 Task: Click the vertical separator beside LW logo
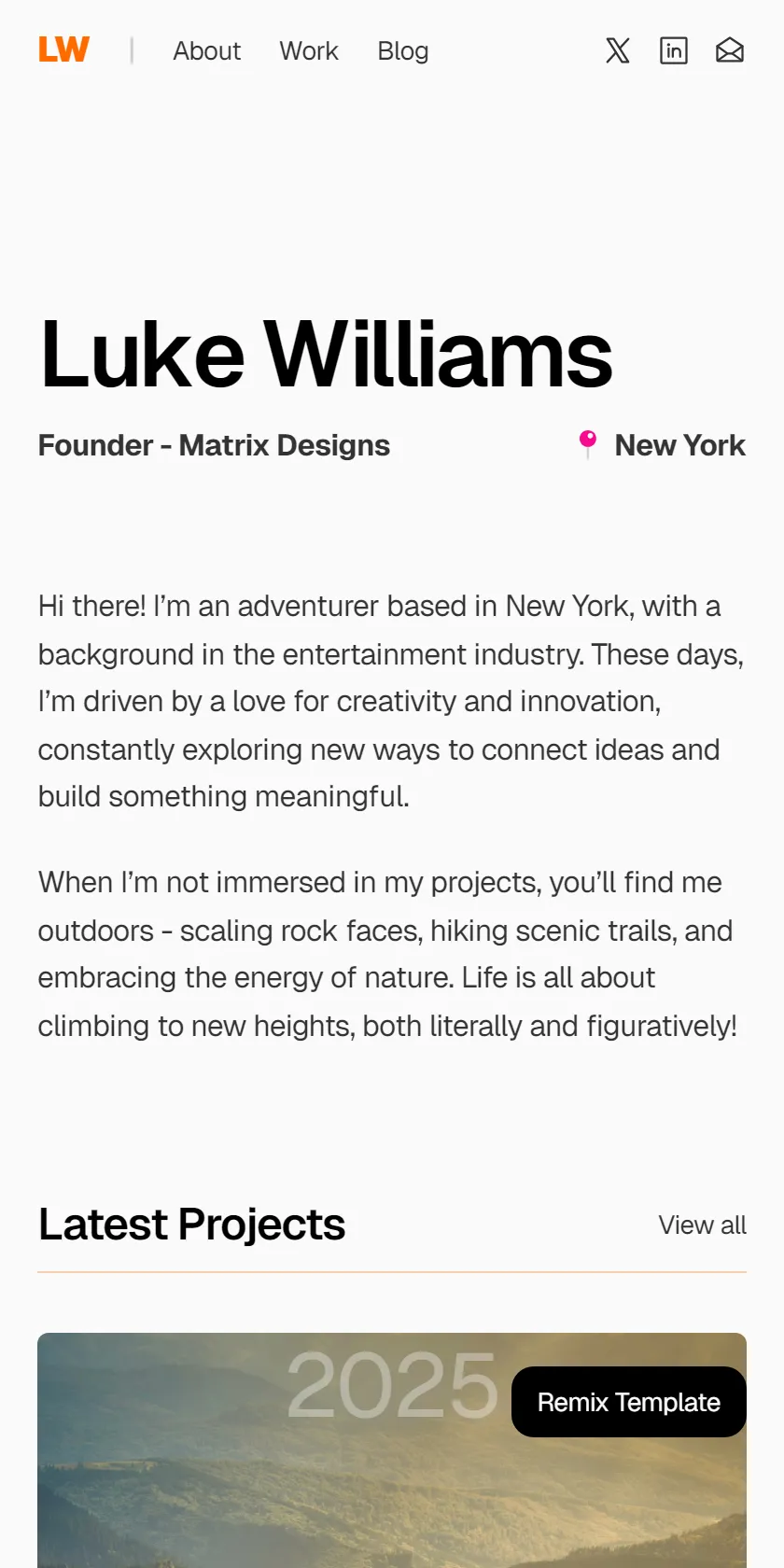pyautogui.click(x=132, y=50)
